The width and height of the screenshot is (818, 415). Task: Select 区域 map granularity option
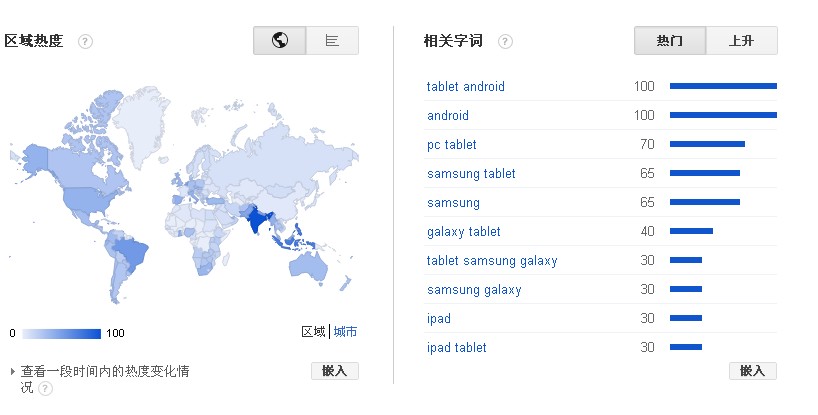314,332
